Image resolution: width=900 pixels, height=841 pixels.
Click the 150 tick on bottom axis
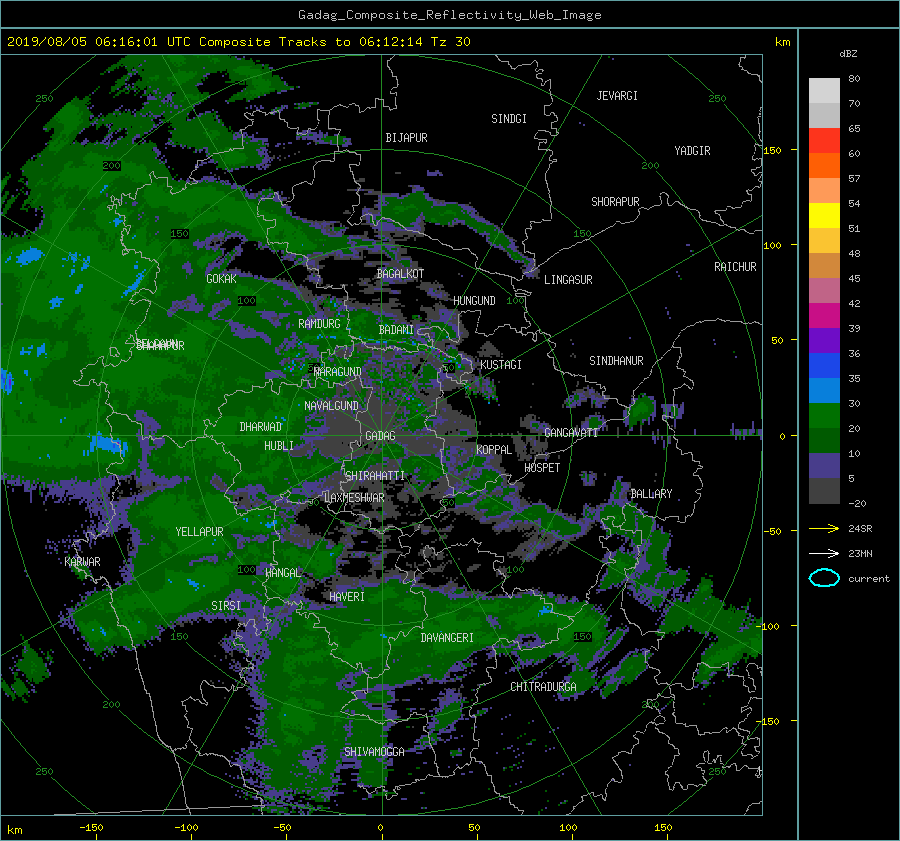[x=663, y=828]
